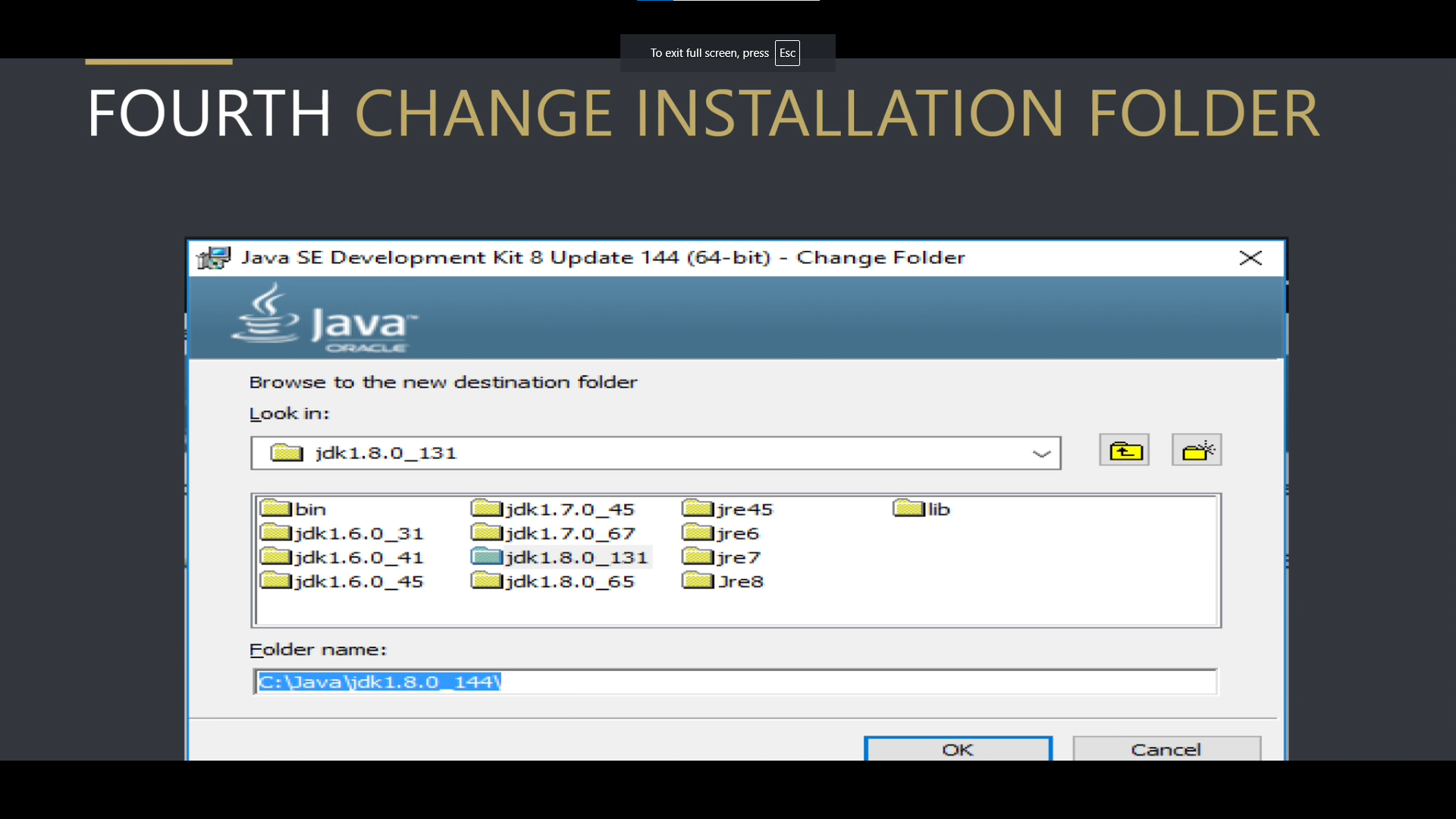Select the jdk1.8.0_65 folder
Screen dimensions: 1456x819
[570, 581]
